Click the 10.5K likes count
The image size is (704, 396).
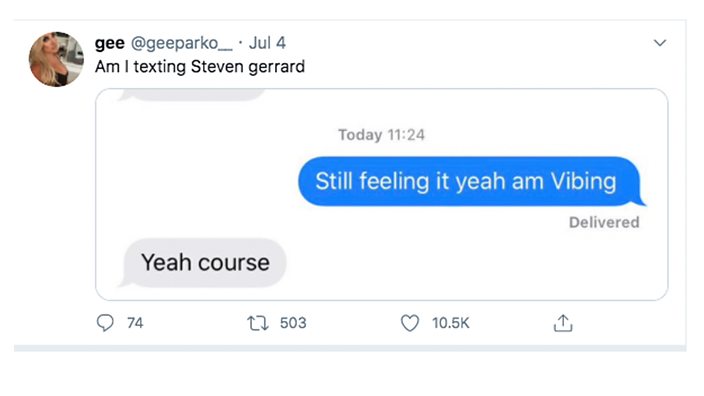(450, 323)
